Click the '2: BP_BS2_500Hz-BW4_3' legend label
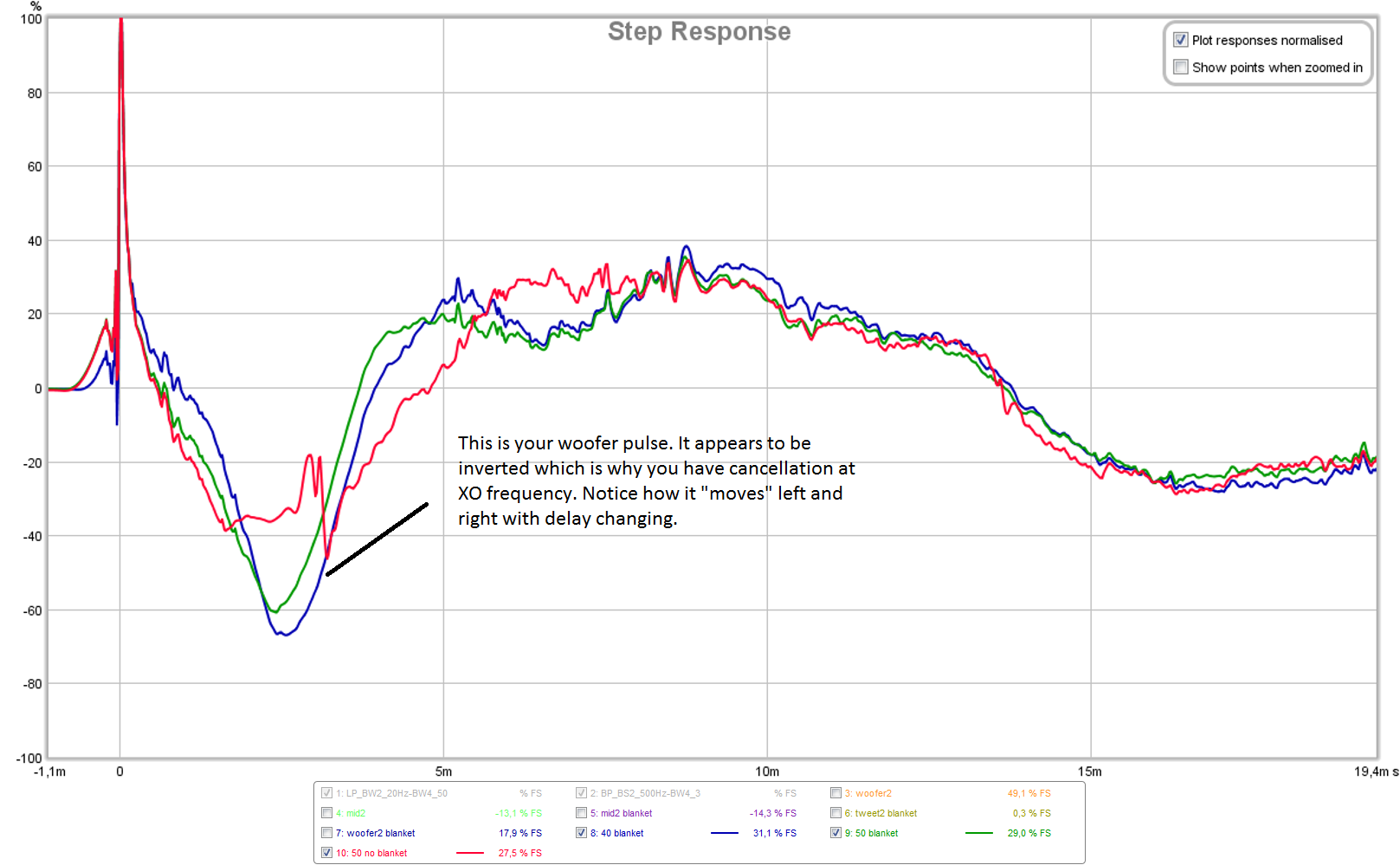 [x=645, y=793]
